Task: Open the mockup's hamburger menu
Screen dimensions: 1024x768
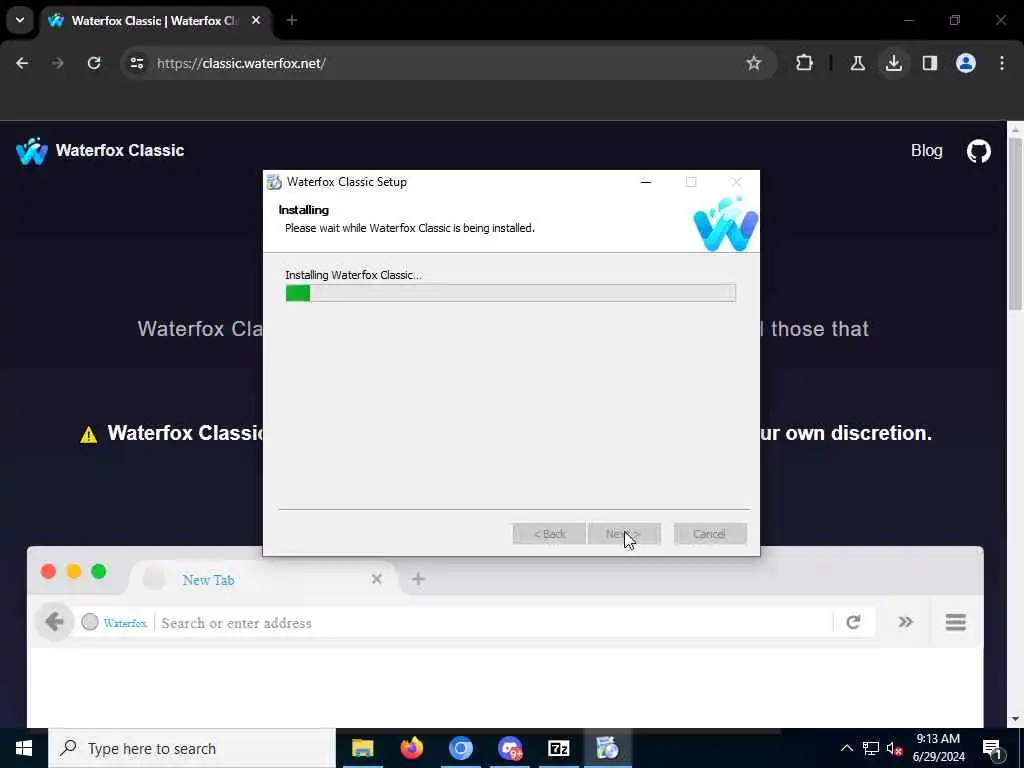Action: [x=955, y=622]
